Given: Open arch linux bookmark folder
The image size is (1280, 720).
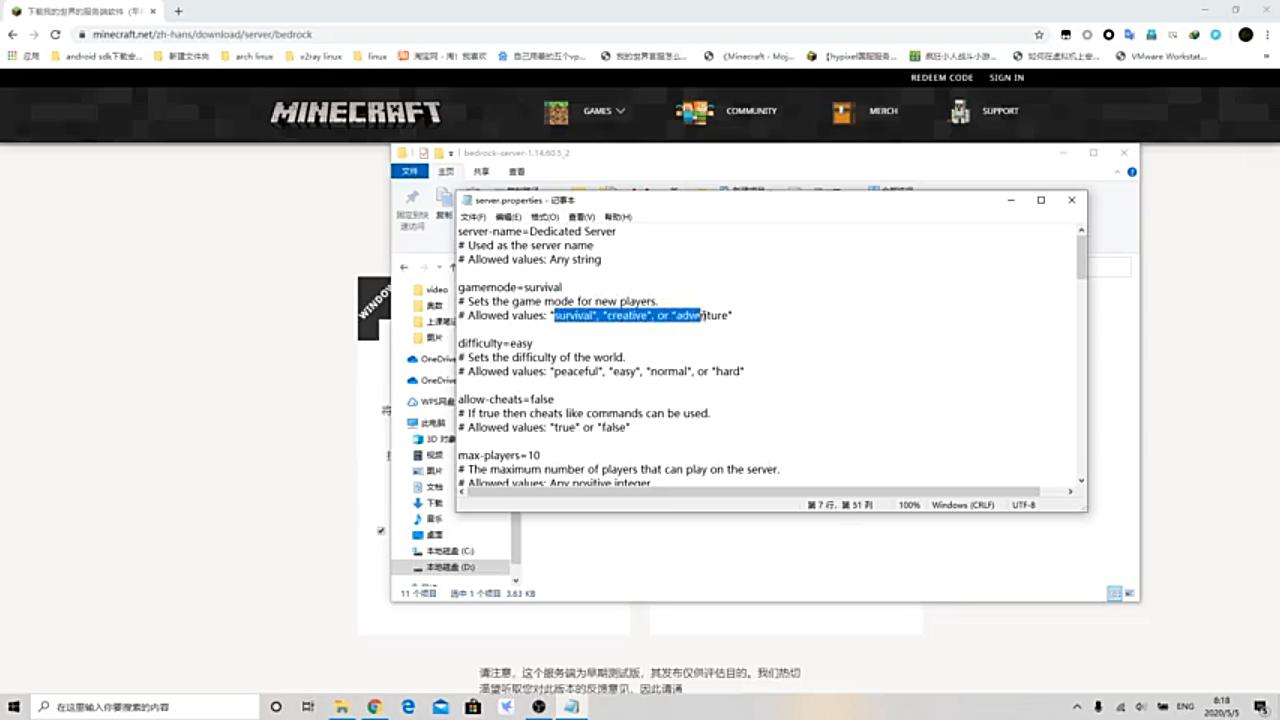Looking at the screenshot, I should pyautogui.click(x=246, y=56).
